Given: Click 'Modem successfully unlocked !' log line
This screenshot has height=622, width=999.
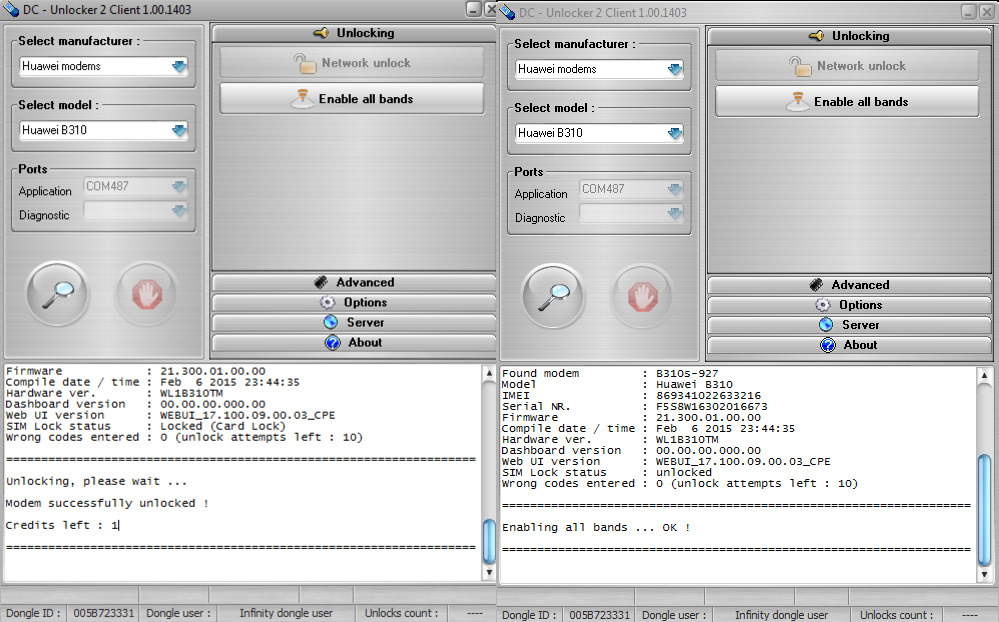Looking at the screenshot, I should (x=107, y=503).
